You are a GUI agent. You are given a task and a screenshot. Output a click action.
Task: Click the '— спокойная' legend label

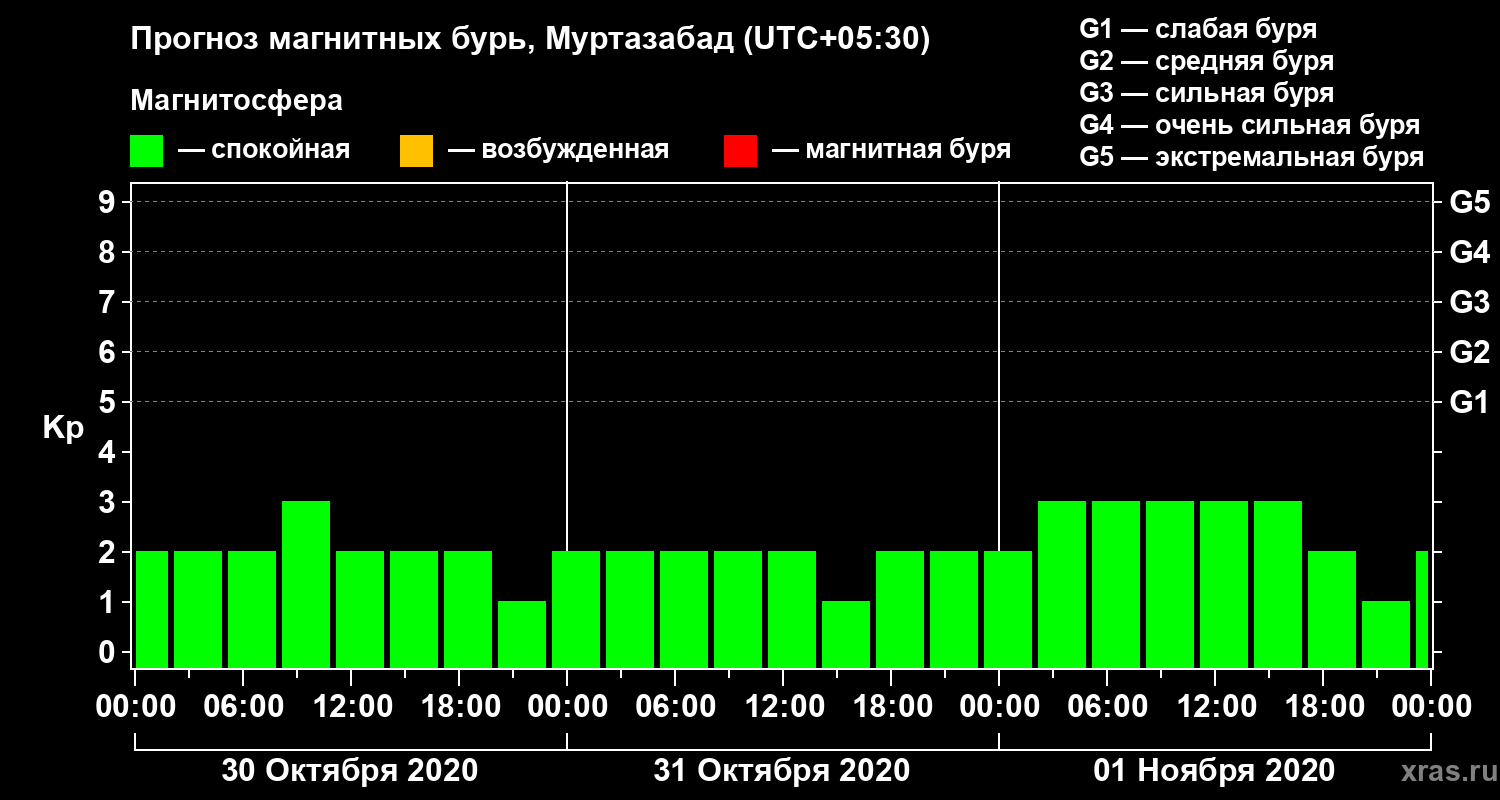[x=264, y=151]
